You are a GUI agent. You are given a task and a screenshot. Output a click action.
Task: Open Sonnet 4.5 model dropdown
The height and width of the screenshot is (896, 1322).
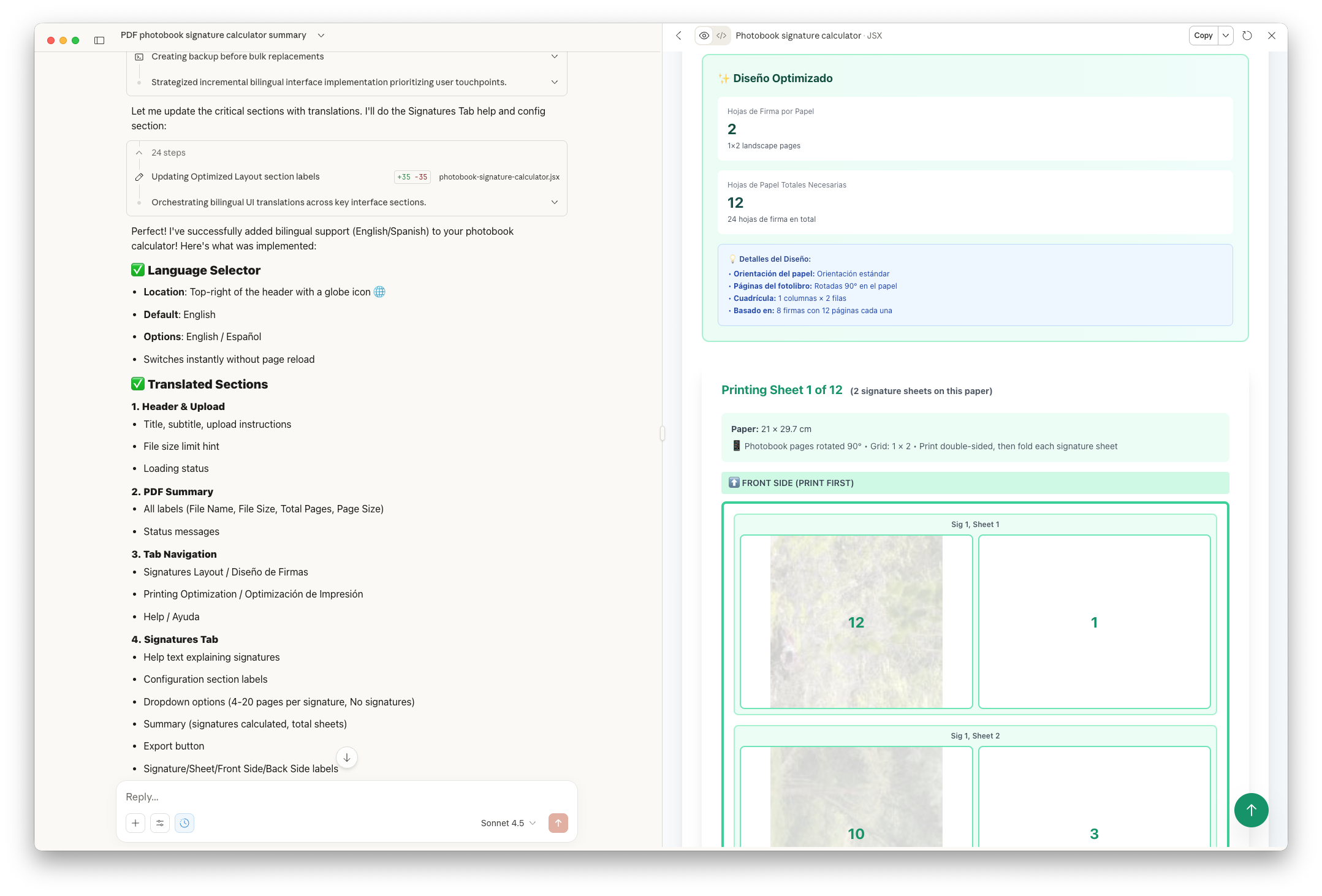(x=508, y=823)
